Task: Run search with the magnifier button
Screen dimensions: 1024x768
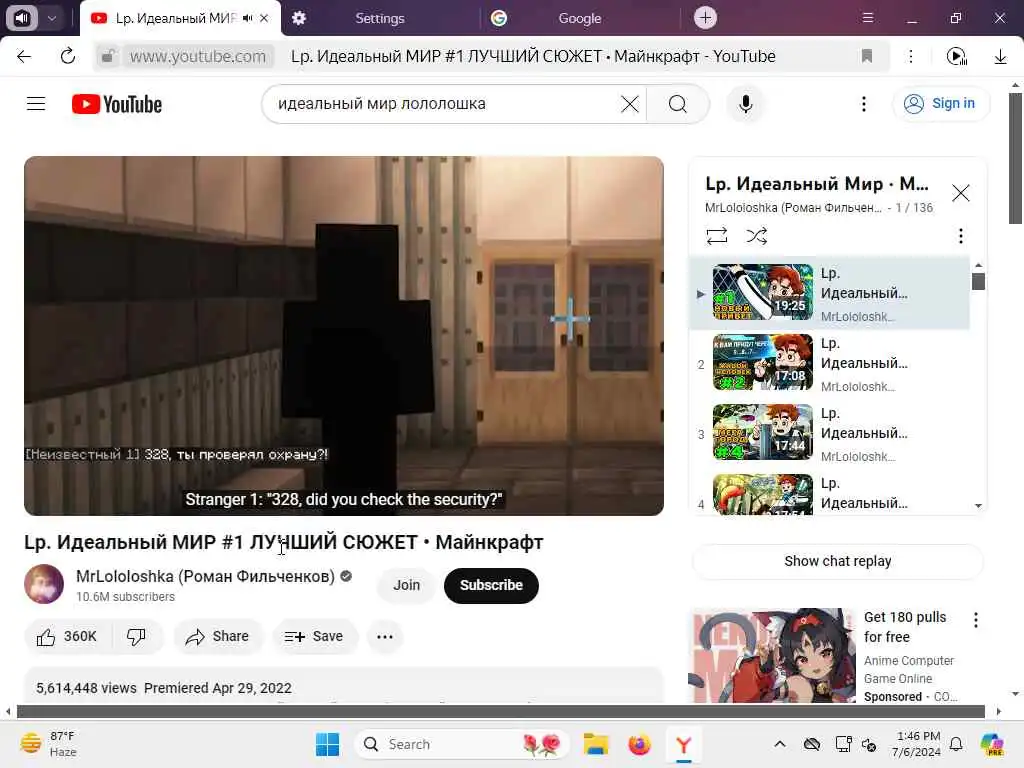Action: (x=677, y=104)
